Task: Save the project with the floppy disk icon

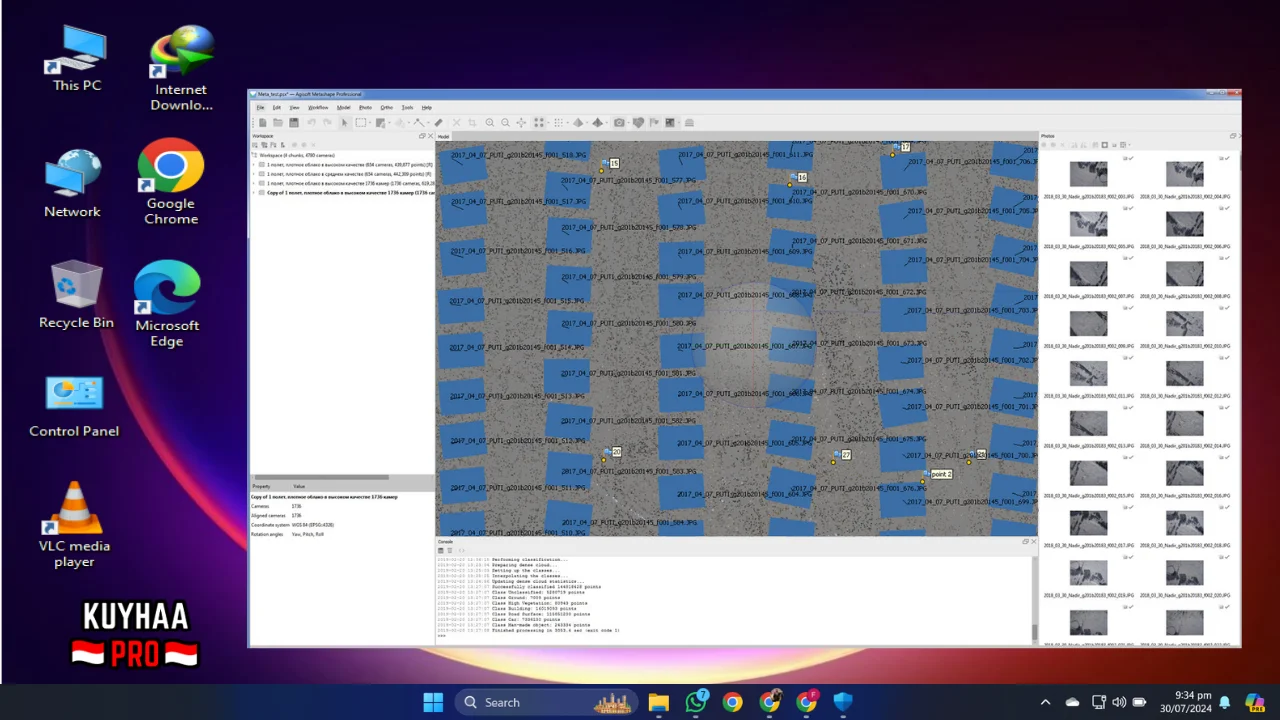Action: [294, 123]
